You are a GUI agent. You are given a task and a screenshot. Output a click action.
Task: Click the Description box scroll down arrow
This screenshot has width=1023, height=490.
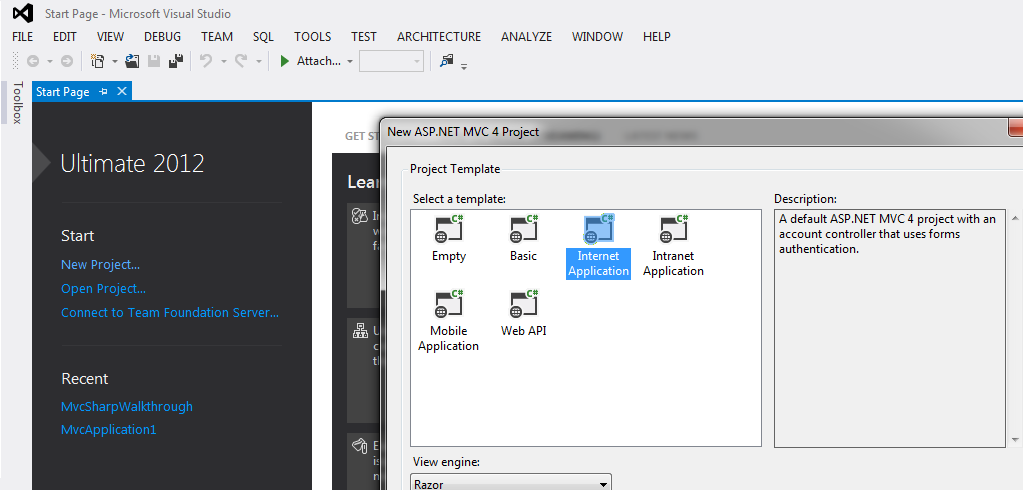click(x=1014, y=440)
